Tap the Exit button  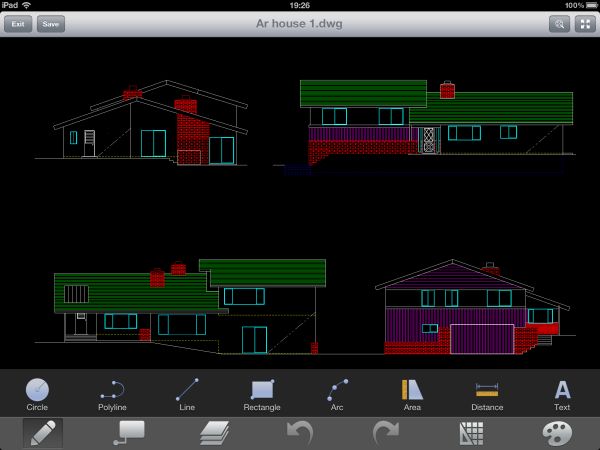[x=17, y=24]
